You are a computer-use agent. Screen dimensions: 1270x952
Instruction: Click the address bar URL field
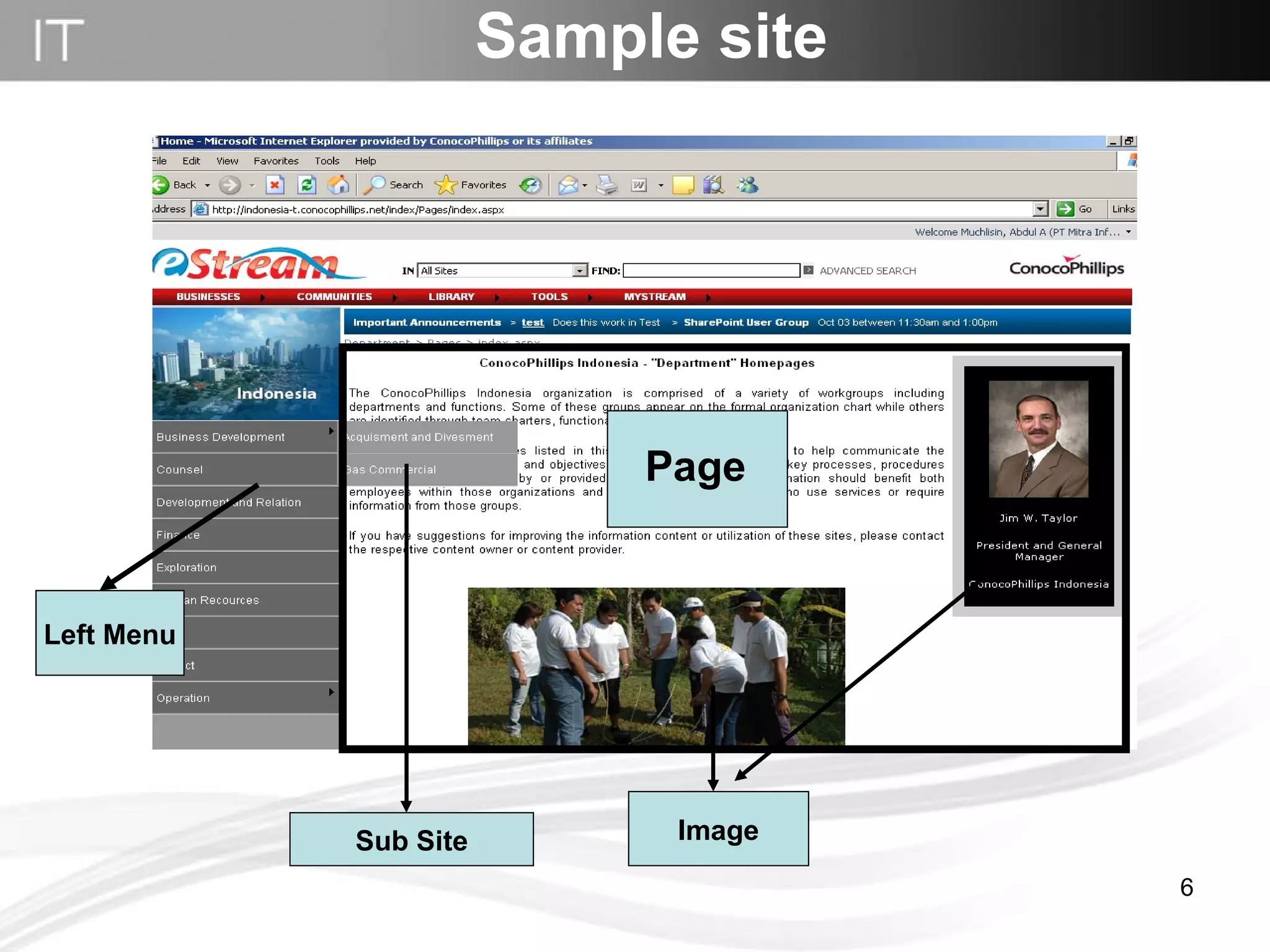619,209
